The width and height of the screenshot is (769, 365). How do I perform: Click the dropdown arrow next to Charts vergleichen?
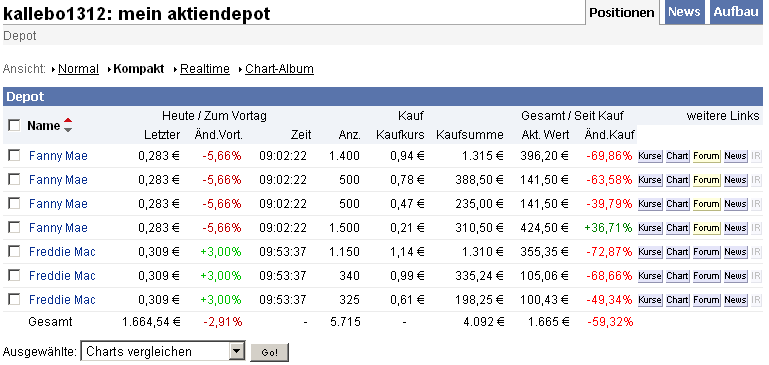click(237, 351)
